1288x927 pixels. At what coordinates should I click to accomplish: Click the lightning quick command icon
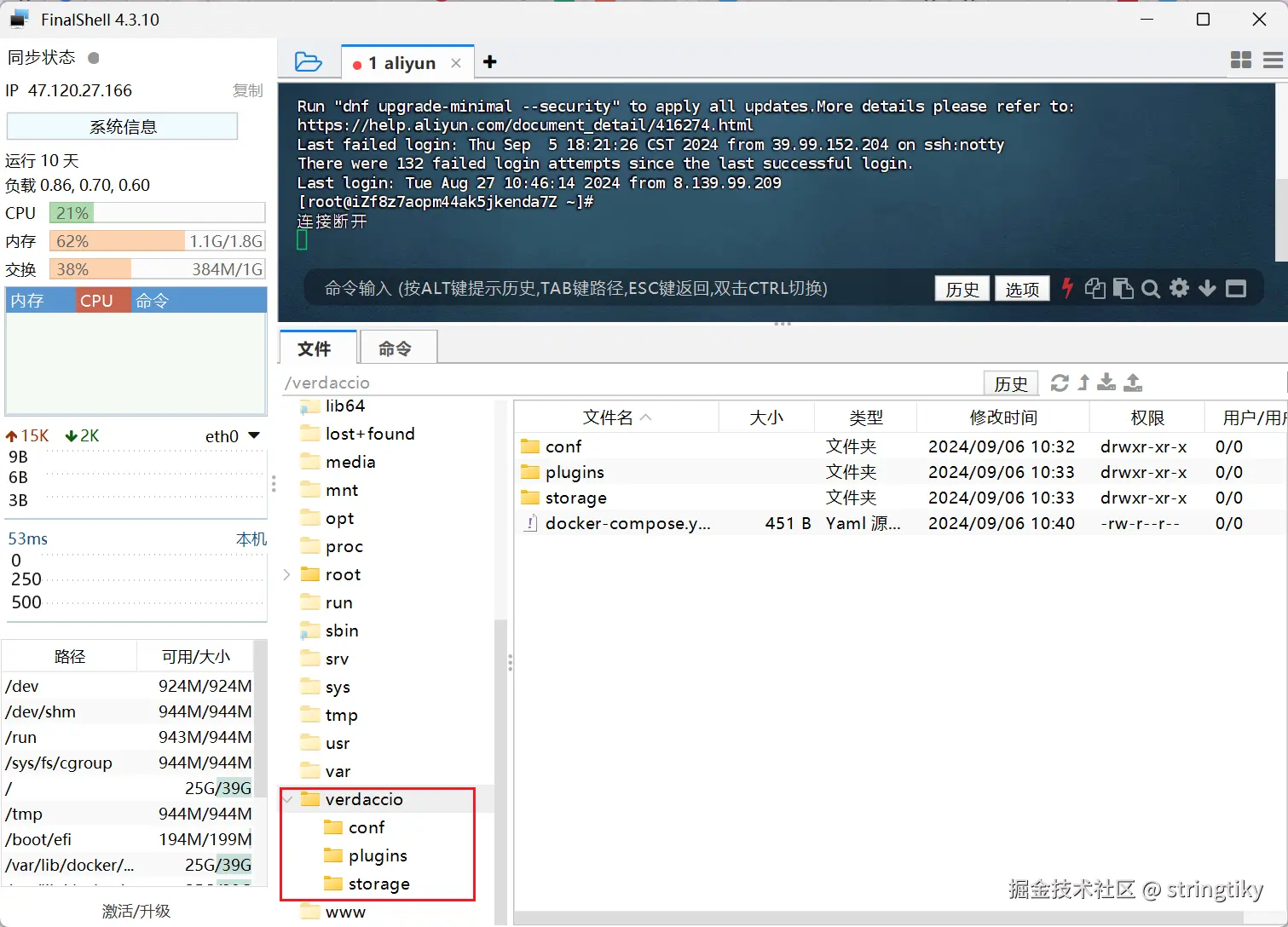coord(1067,288)
